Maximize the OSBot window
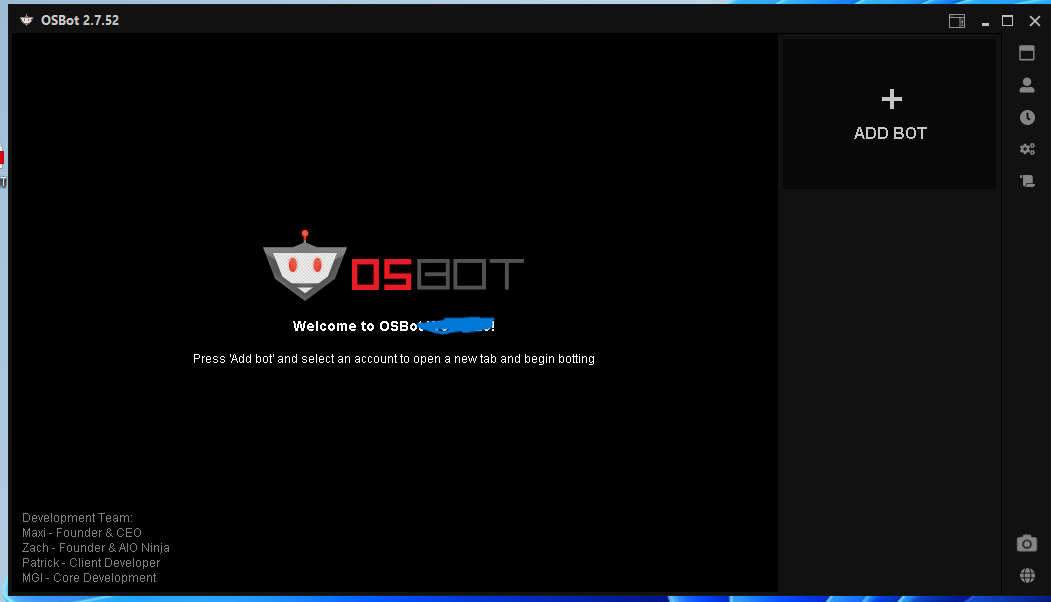The height and width of the screenshot is (602, 1051). tap(1008, 20)
